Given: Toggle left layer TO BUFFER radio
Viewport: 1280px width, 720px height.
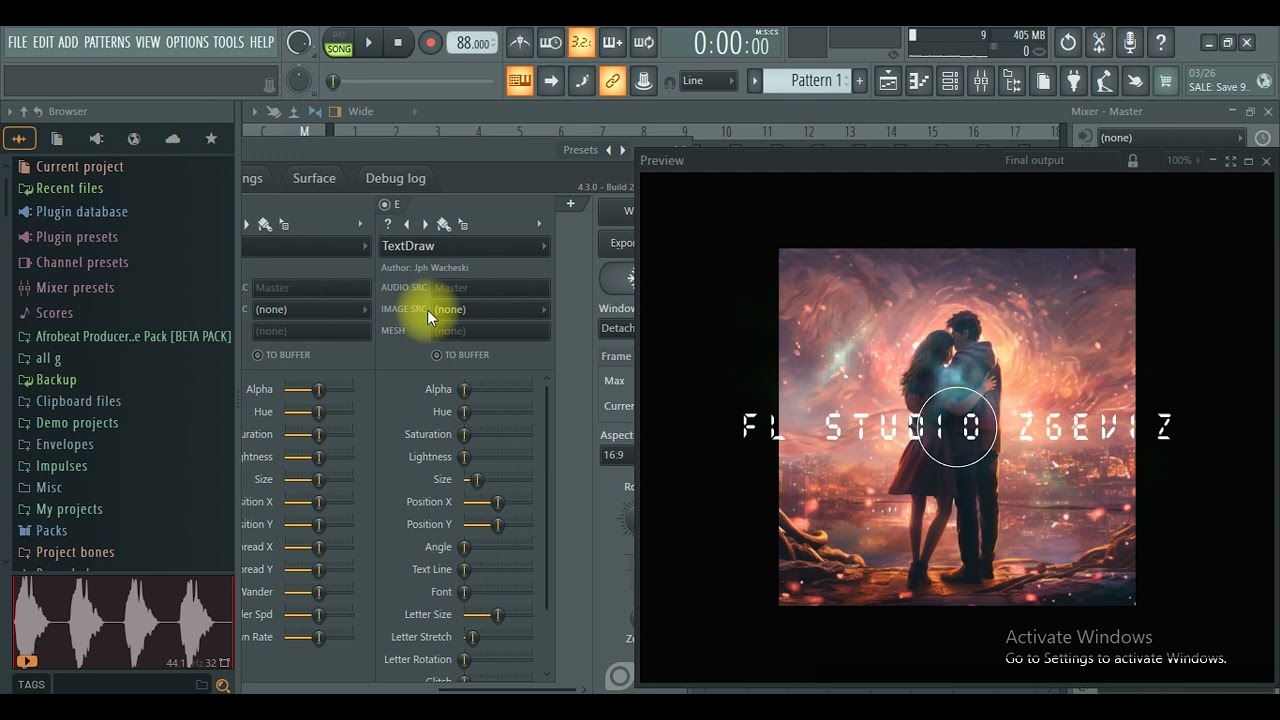Looking at the screenshot, I should click(257, 355).
